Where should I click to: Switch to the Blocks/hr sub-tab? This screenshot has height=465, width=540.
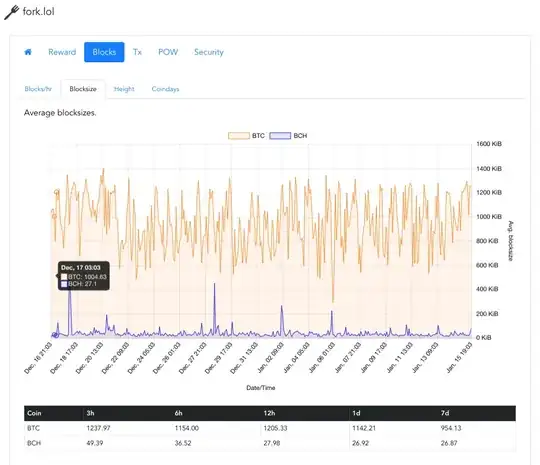coord(38,89)
